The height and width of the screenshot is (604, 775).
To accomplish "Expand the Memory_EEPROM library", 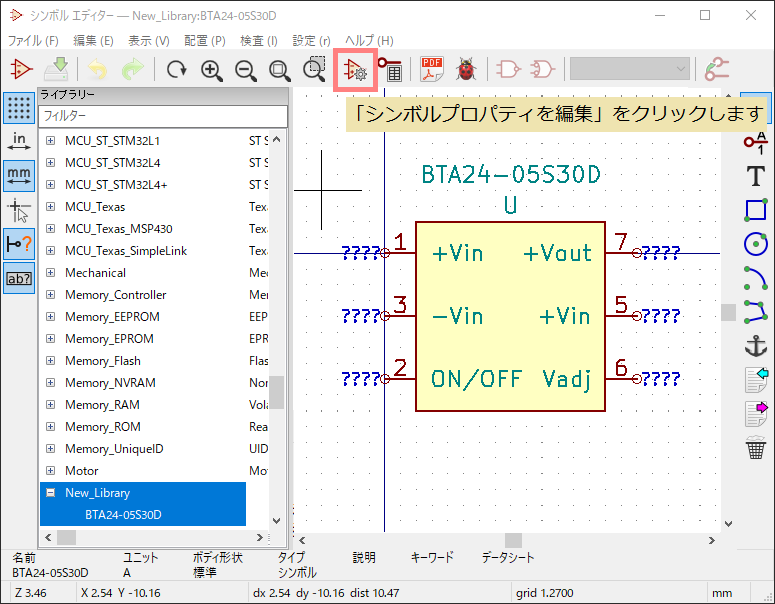I will [x=50, y=317].
